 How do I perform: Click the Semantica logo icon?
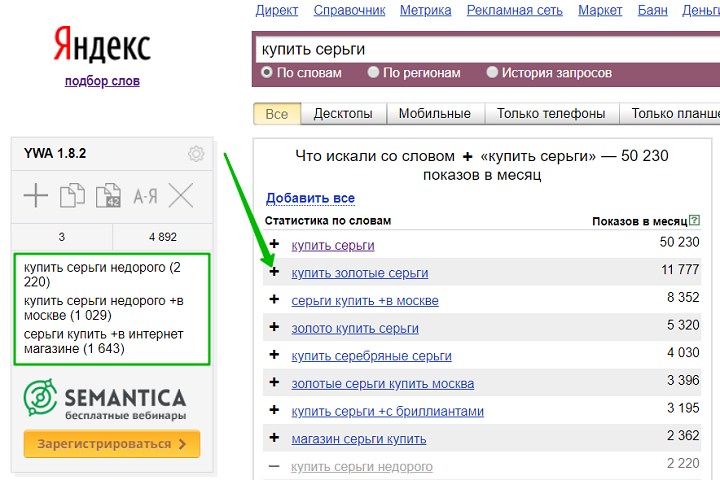[x=40, y=397]
